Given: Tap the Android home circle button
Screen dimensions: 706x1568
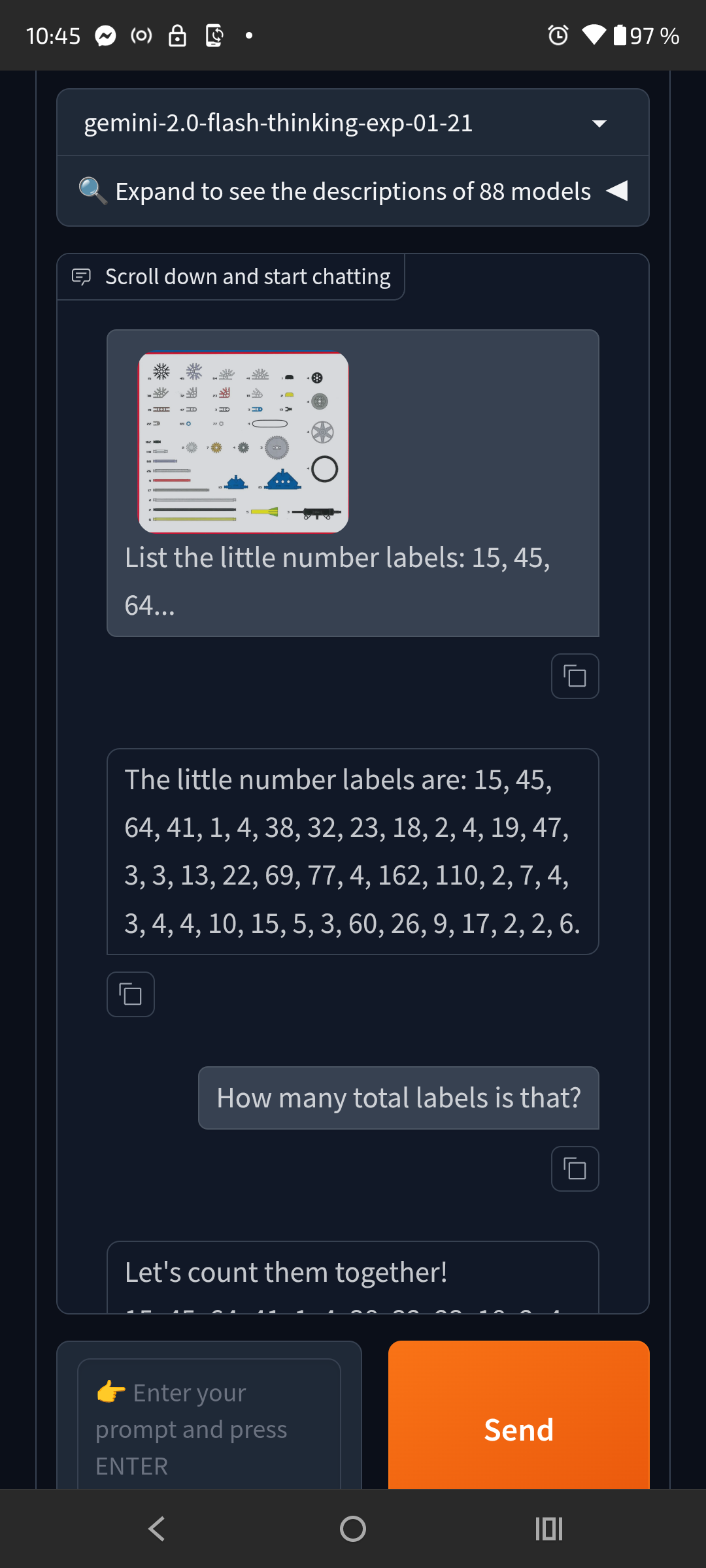Looking at the screenshot, I should 353,1529.
